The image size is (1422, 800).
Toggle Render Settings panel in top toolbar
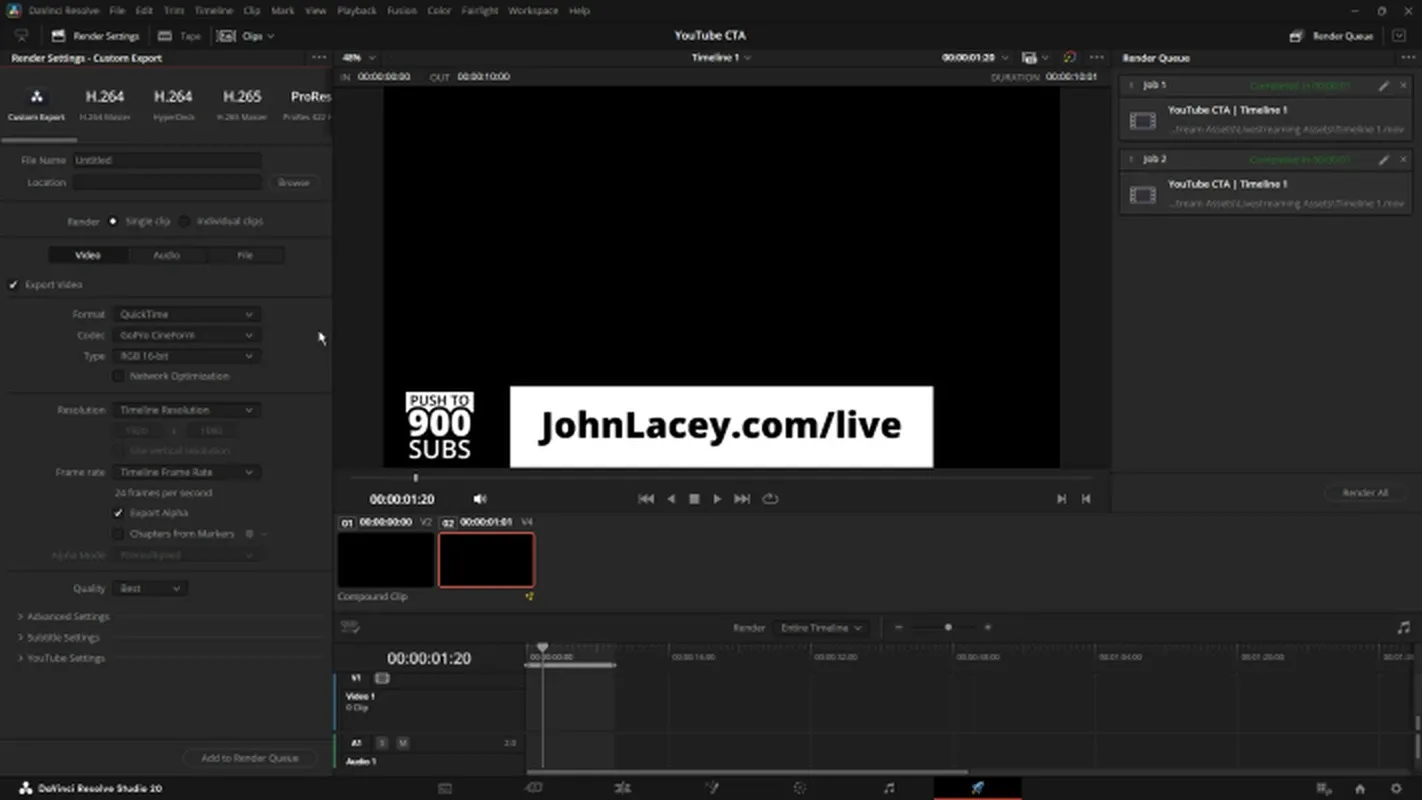click(x=95, y=36)
